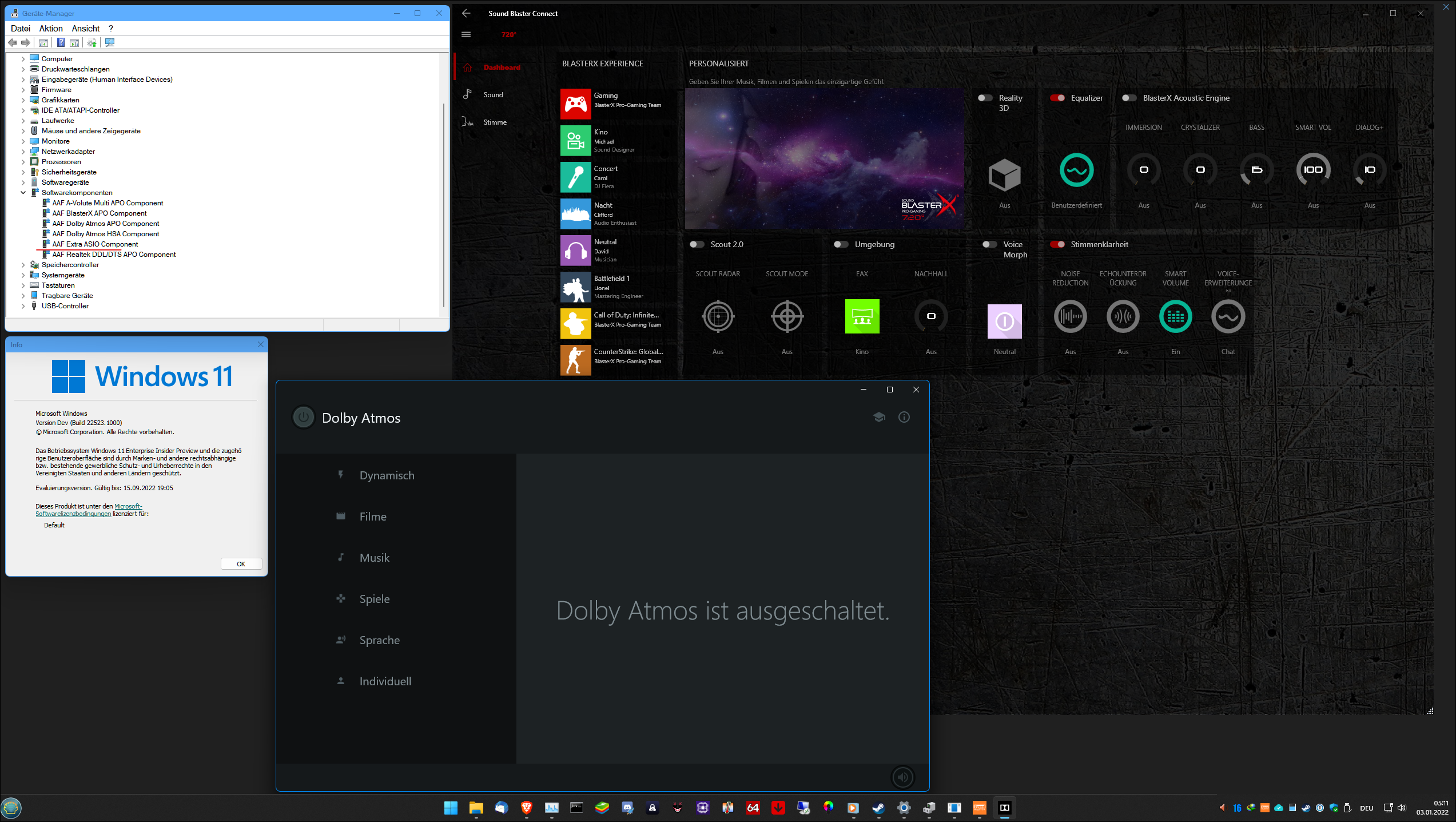Click the Smart Vol dial showing 100
This screenshot has width=1456, height=822.
click(1313, 170)
